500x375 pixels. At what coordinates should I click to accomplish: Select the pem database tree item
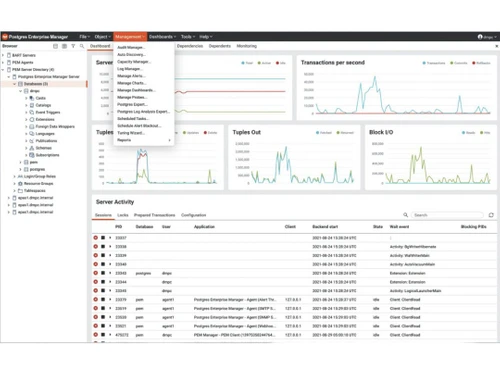[x=34, y=162]
